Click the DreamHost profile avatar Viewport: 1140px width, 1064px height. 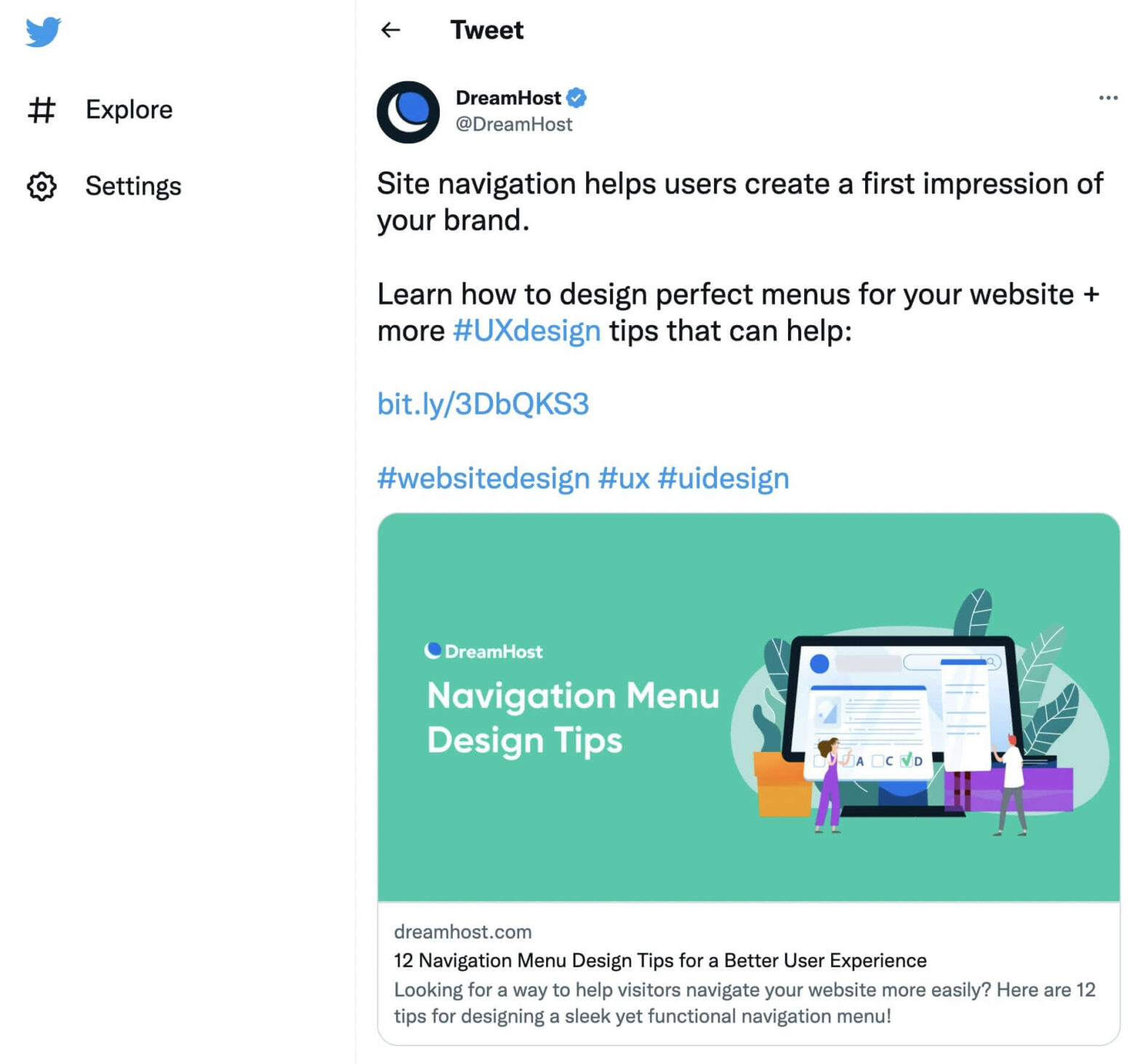pyautogui.click(x=408, y=112)
